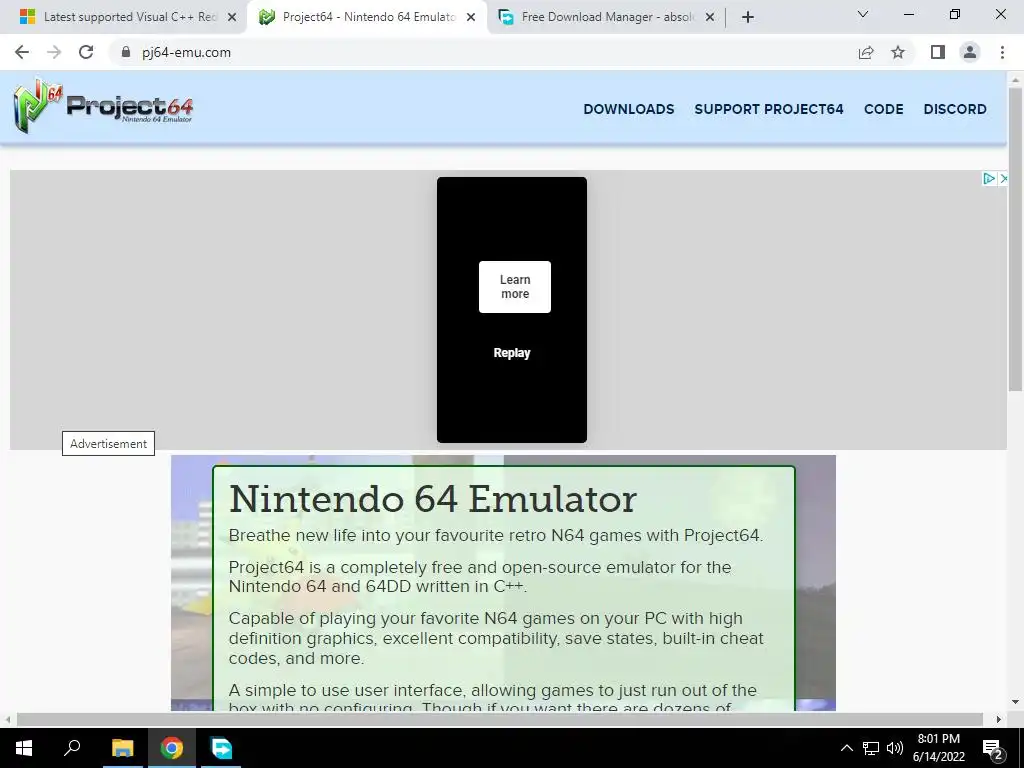Open Free Download Manager from taskbar
The image size is (1024, 768).
pos(221,748)
